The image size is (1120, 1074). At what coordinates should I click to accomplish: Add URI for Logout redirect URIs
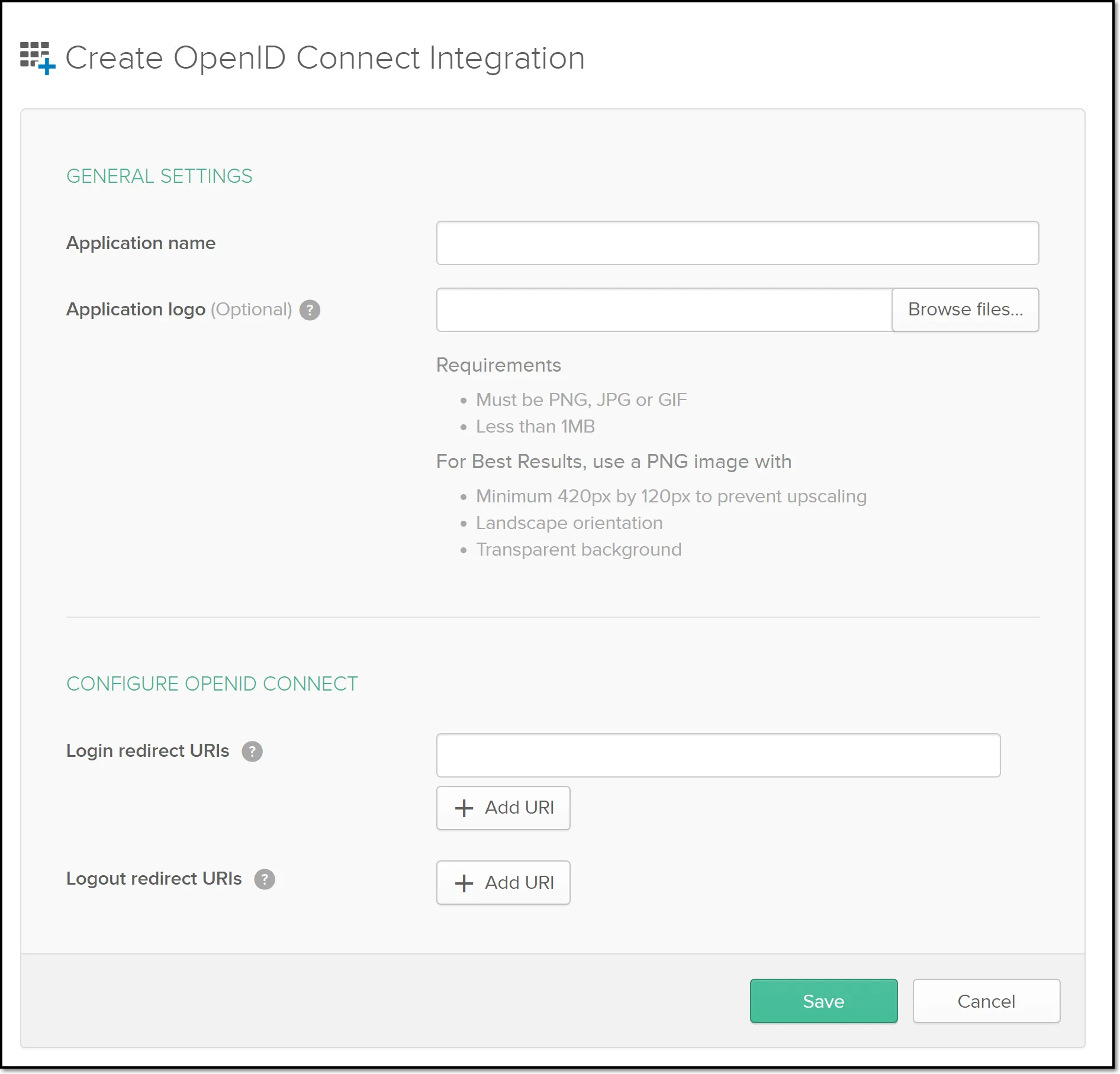tap(503, 883)
